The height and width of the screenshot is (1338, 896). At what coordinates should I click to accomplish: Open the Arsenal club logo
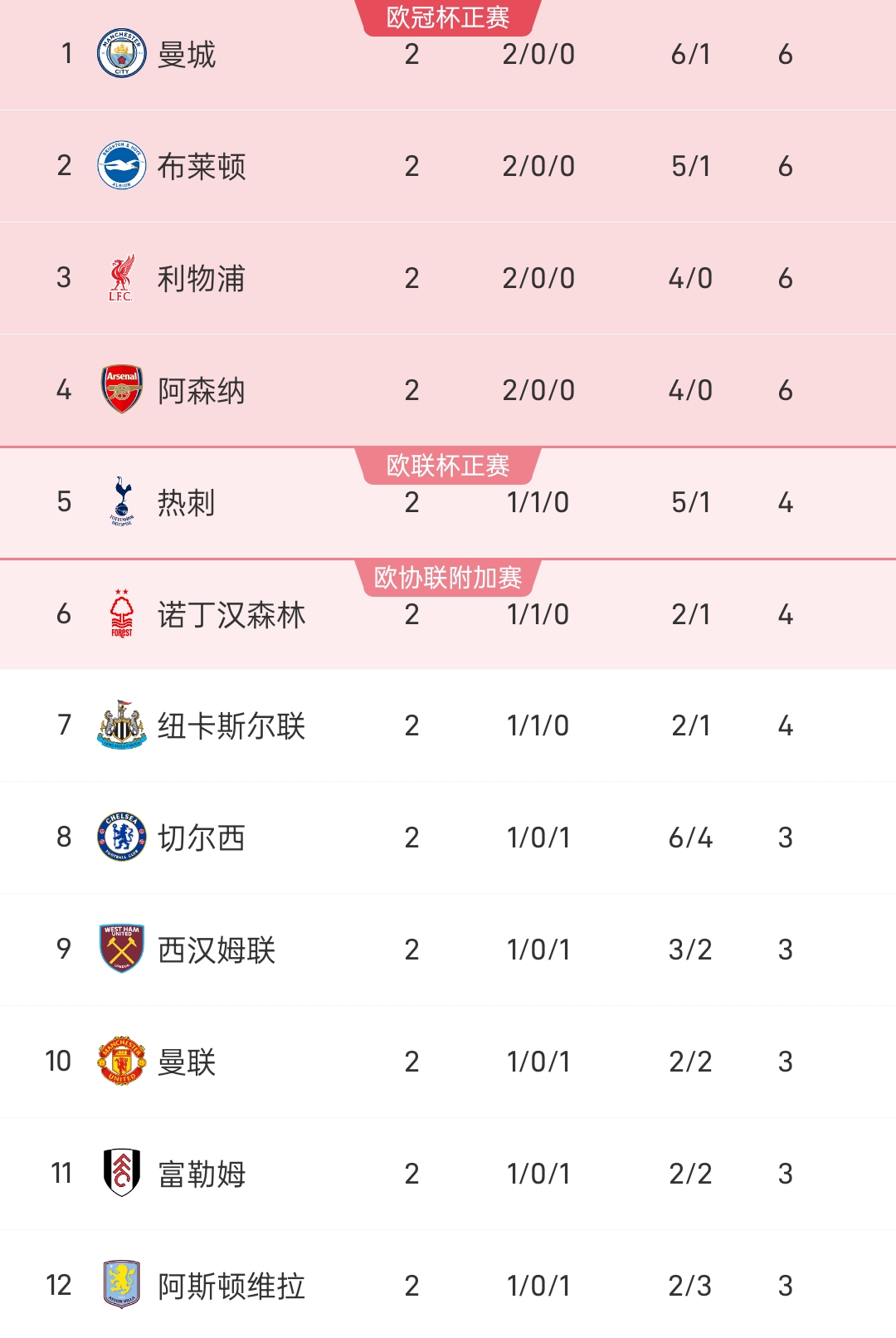click(x=122, y=389)
